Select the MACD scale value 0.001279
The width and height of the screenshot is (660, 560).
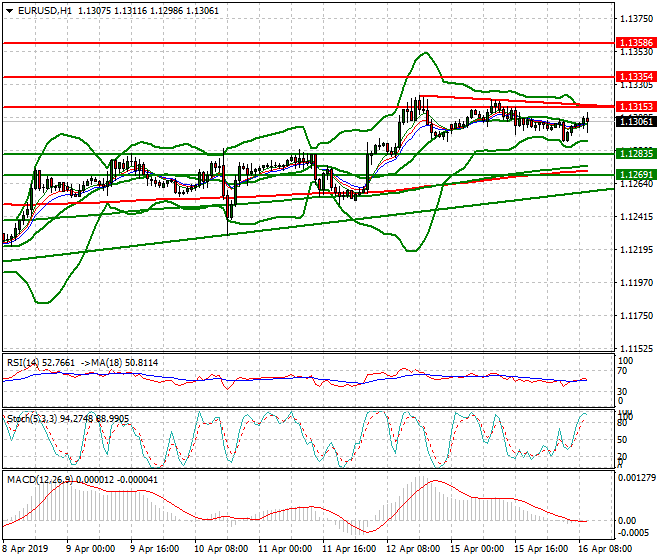[x=636, y=478]
